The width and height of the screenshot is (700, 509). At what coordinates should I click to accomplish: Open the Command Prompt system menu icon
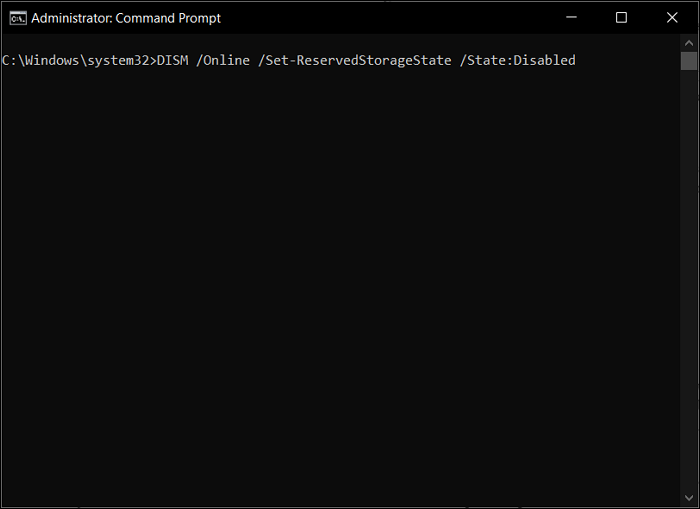(x=18, y=18)
